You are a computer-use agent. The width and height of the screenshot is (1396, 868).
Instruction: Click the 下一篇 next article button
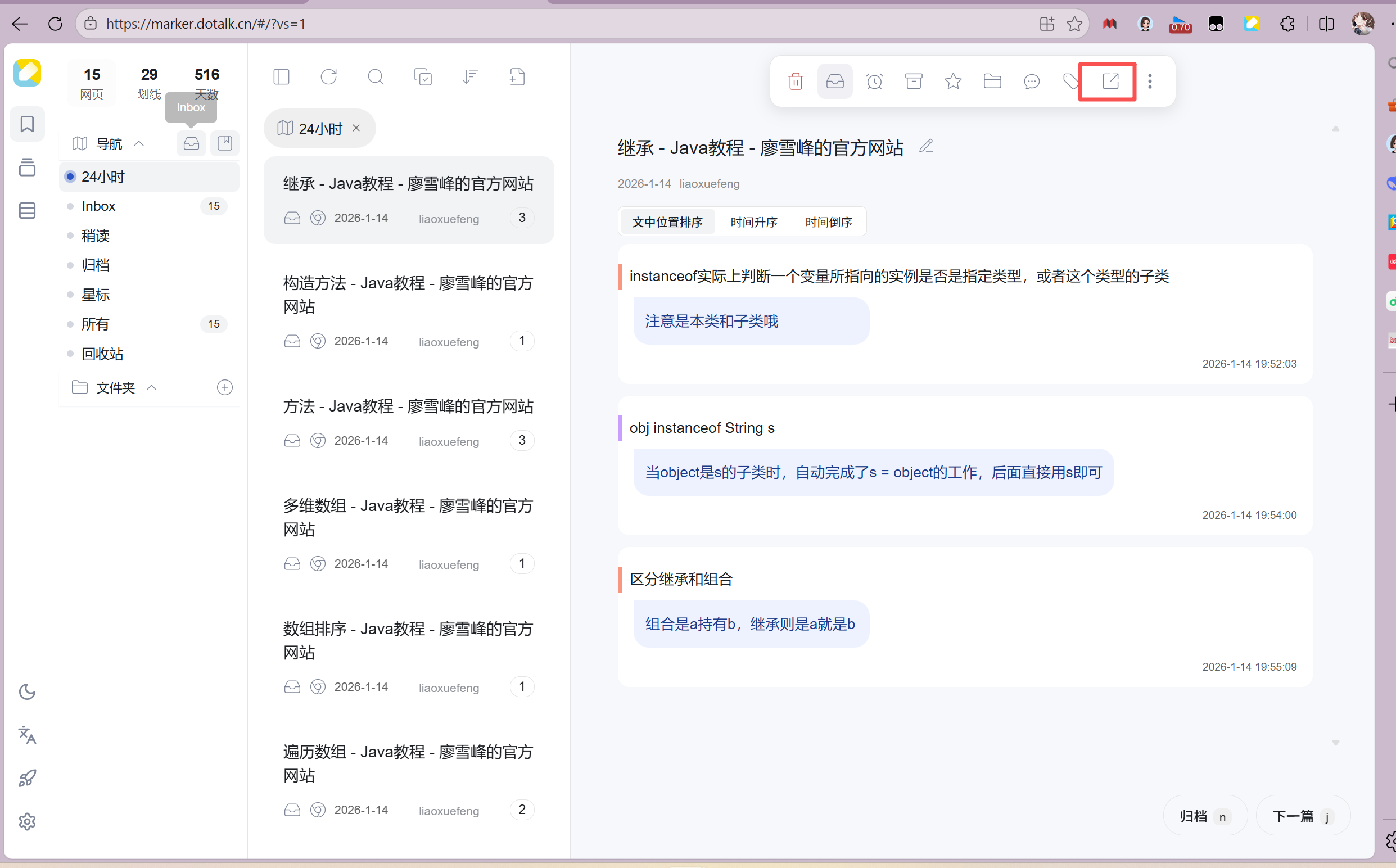(1303, 816)
